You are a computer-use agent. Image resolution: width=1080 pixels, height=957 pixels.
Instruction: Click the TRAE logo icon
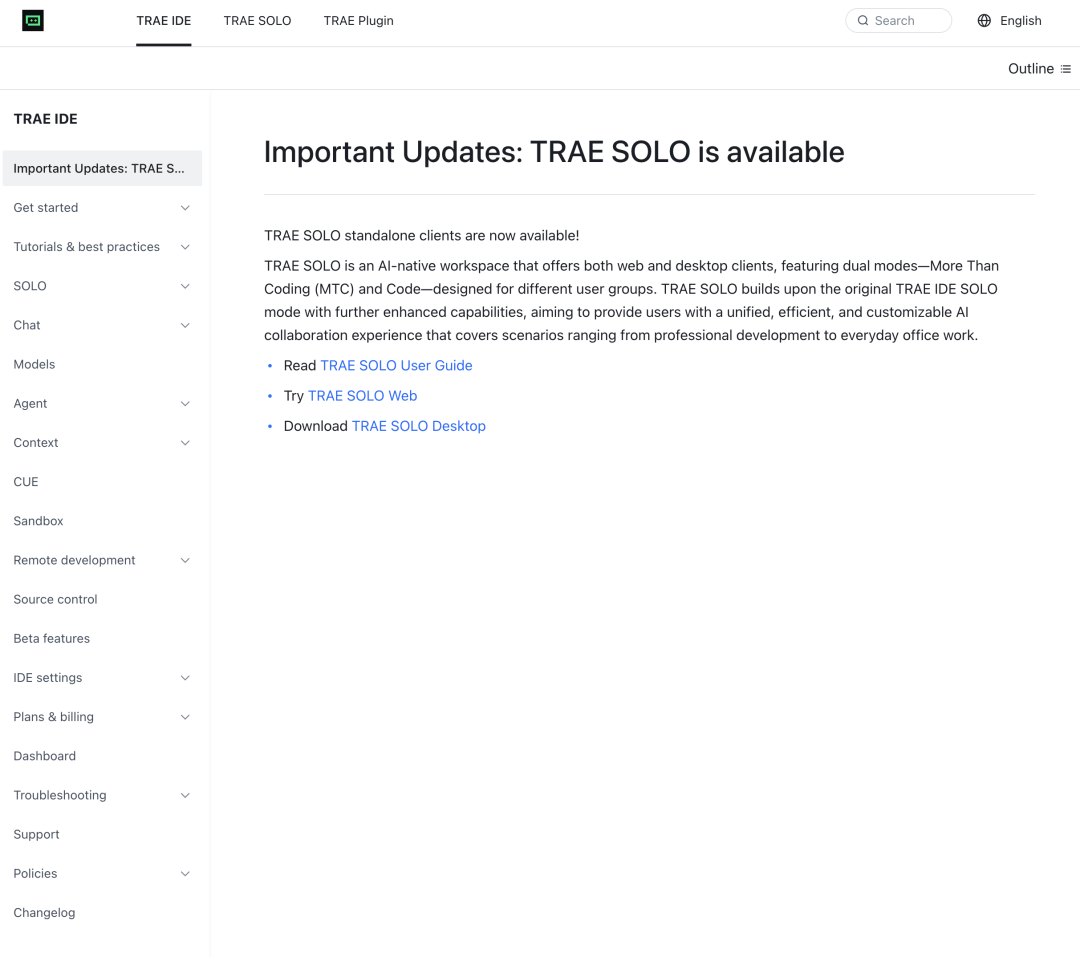pos(32,21)
